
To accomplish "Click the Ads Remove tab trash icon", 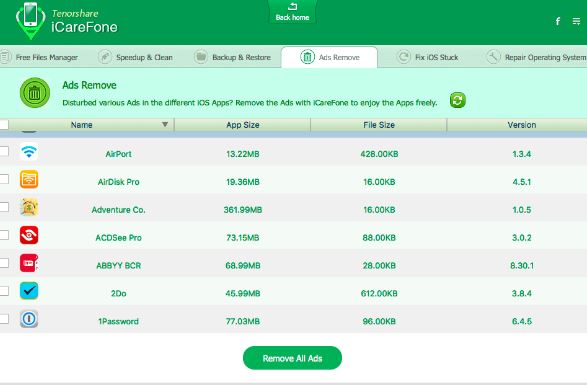I will (307, 57).
